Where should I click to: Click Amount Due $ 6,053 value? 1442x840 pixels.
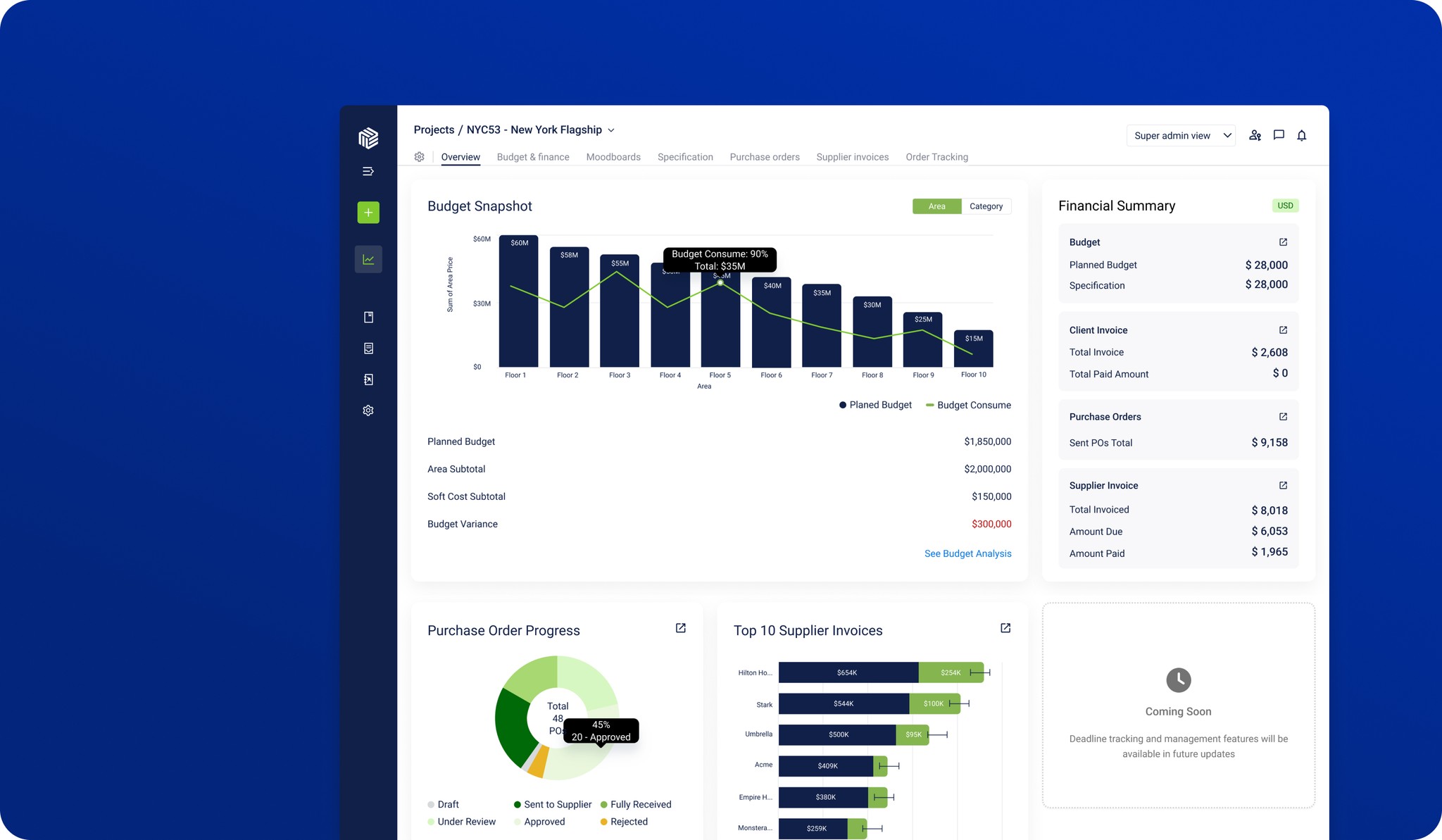[1269, 531]
